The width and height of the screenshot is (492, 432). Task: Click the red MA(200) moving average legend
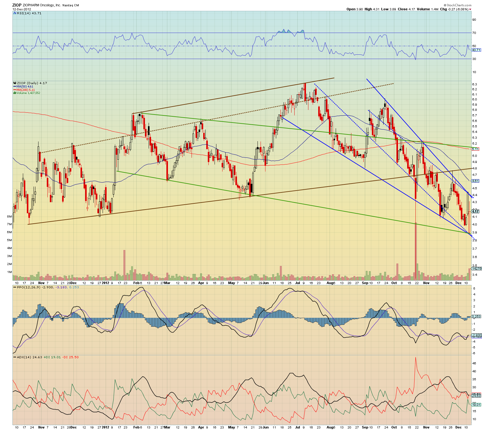click(24, 90)
